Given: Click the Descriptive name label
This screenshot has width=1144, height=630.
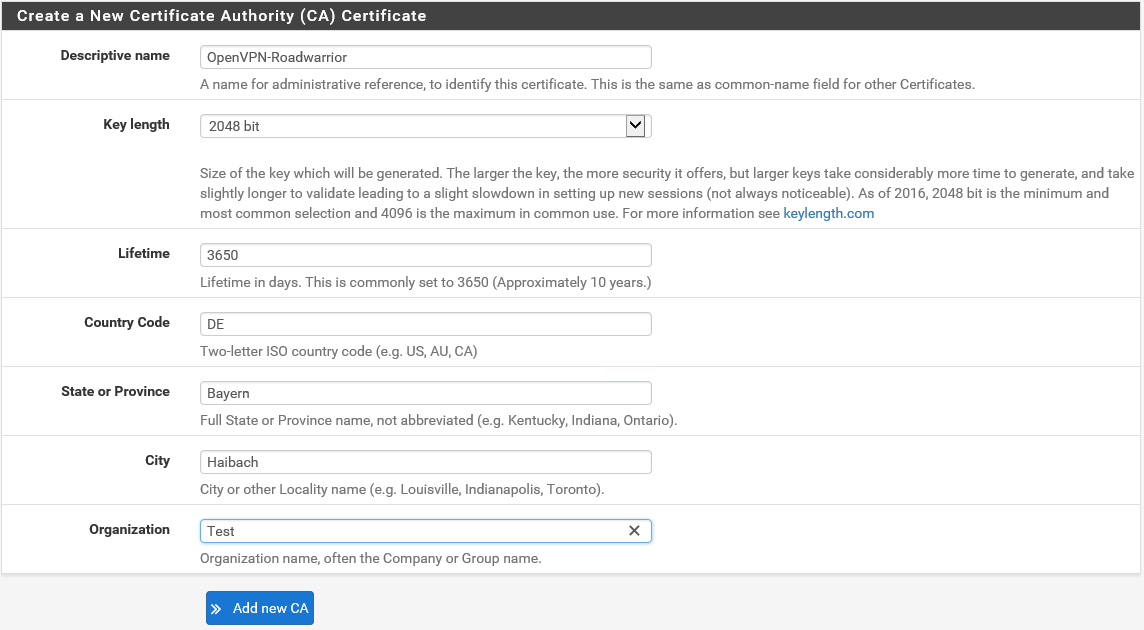Looking at the screenshot, I should pyautogui.click(x=115, y=56).
